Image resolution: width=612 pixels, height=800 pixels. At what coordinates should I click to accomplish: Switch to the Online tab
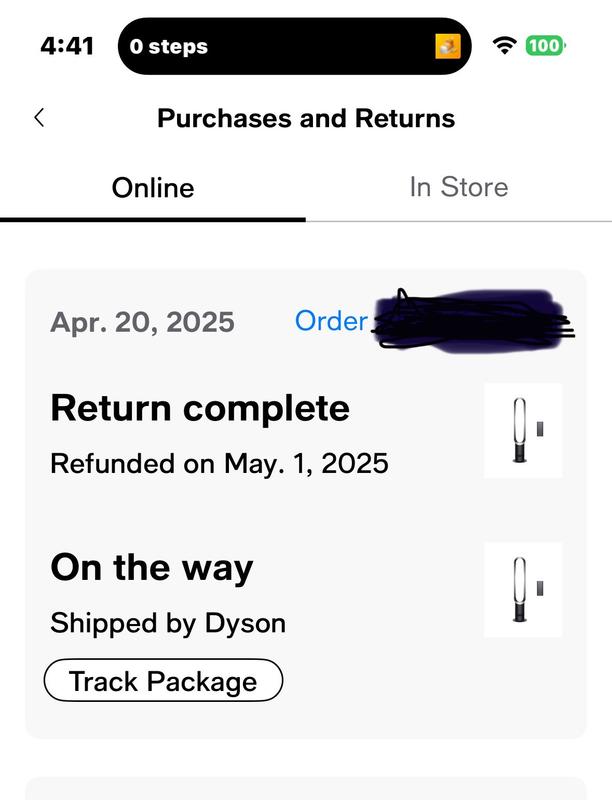[x=153, y=188]
